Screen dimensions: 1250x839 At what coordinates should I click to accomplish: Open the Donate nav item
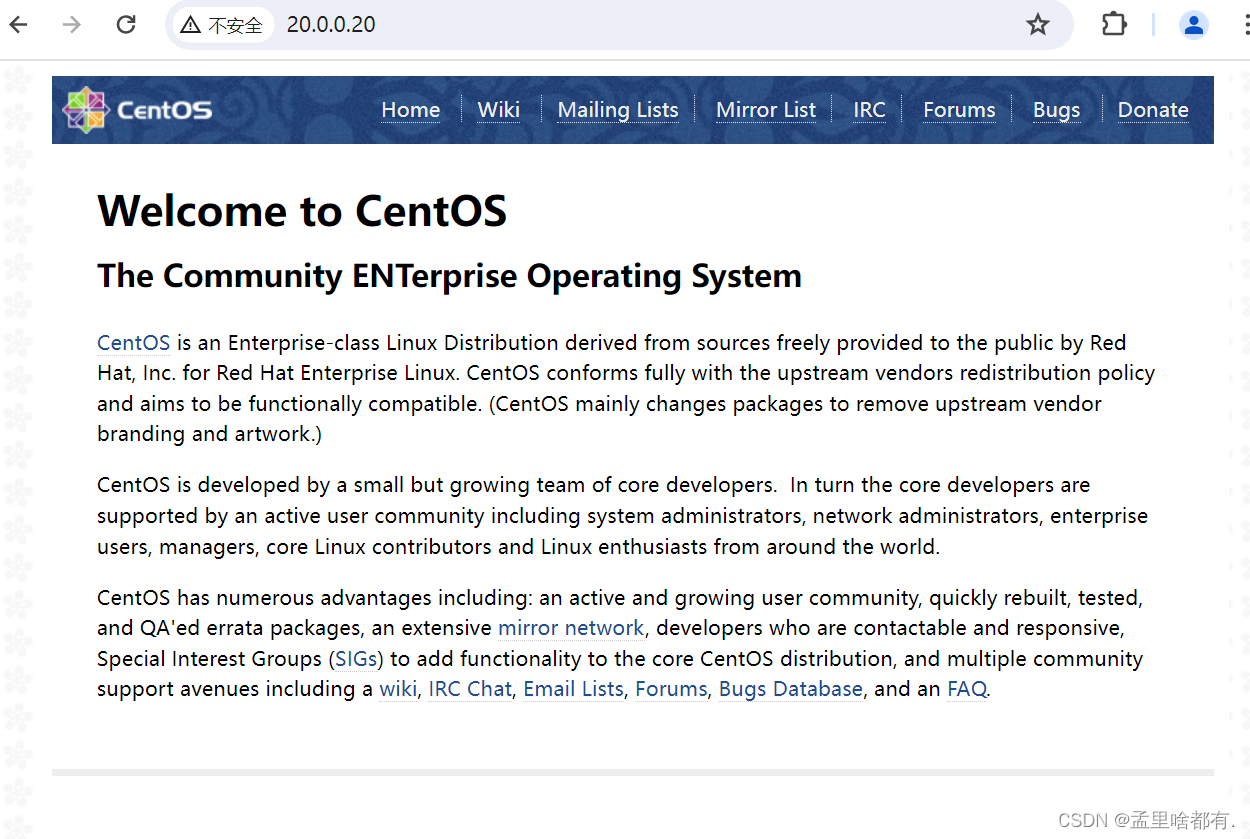pyautogui.click(x=1153, y=110)
